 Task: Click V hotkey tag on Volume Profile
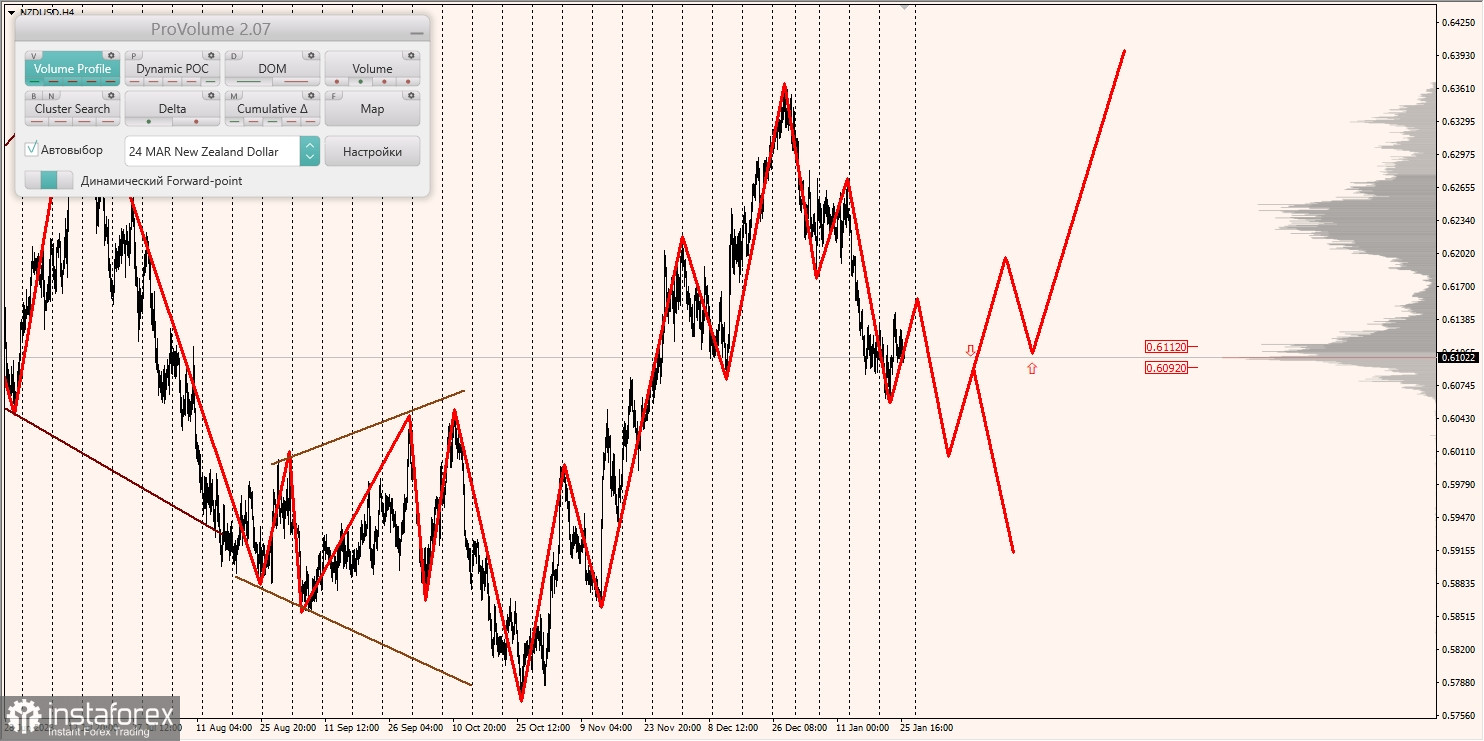(x=34, y=56)
